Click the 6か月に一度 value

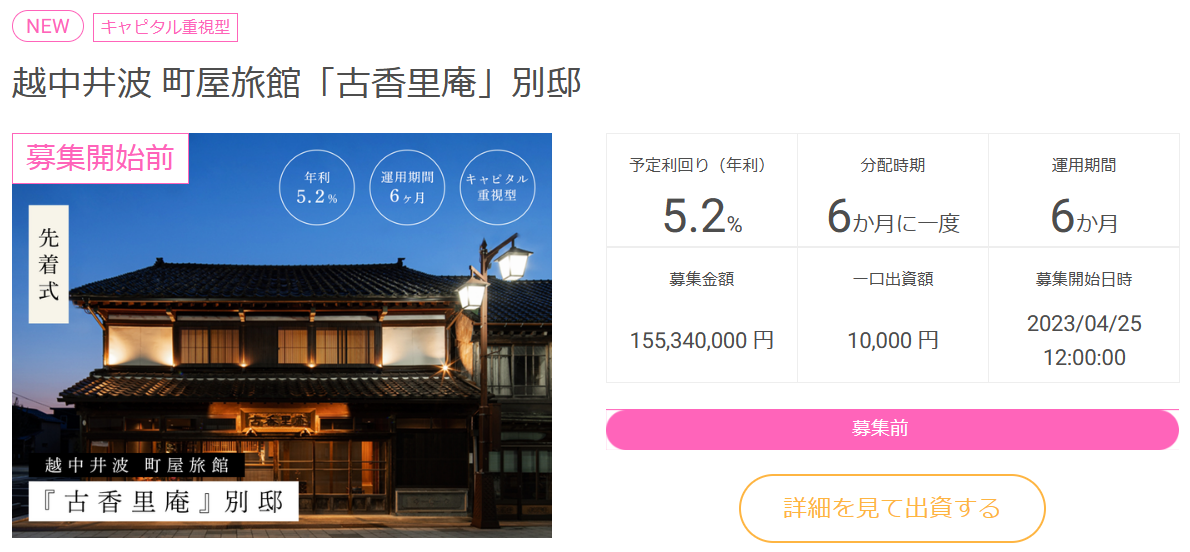[893, 218]
